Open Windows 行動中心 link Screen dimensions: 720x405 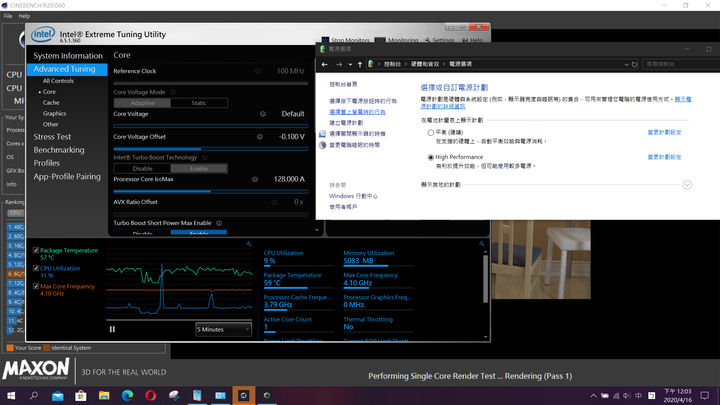[353, 196]
